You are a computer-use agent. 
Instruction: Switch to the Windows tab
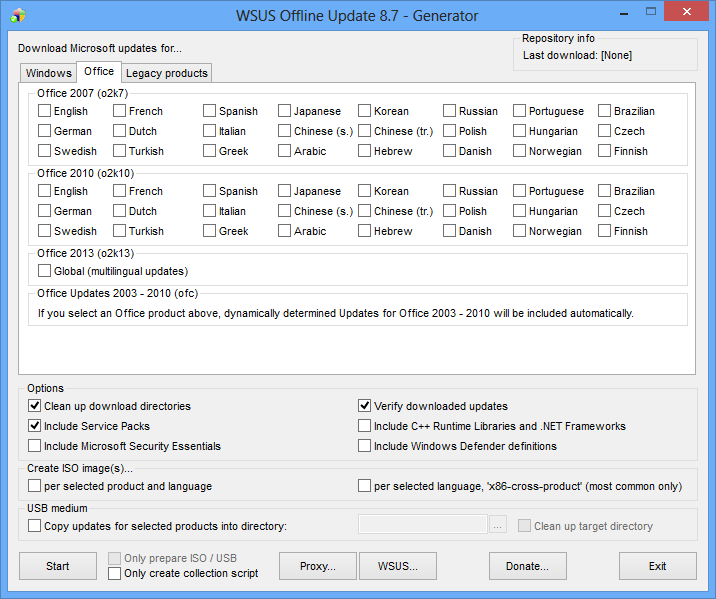click(x=48, y=73)
